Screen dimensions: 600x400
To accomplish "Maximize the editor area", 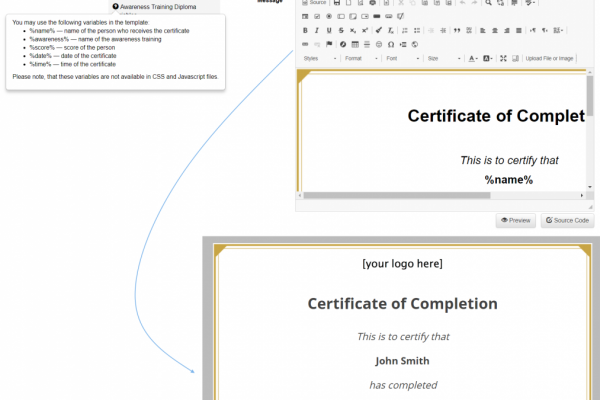I will coord(503,59).
